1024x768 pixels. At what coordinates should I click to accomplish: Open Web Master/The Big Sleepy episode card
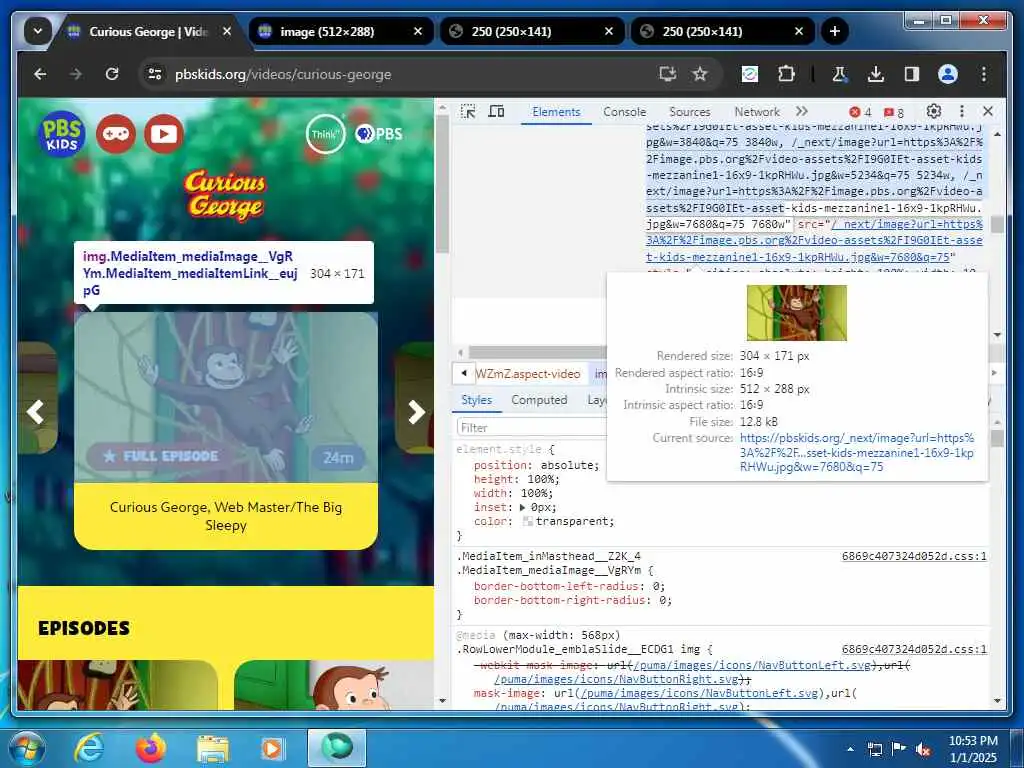point(226,430)
